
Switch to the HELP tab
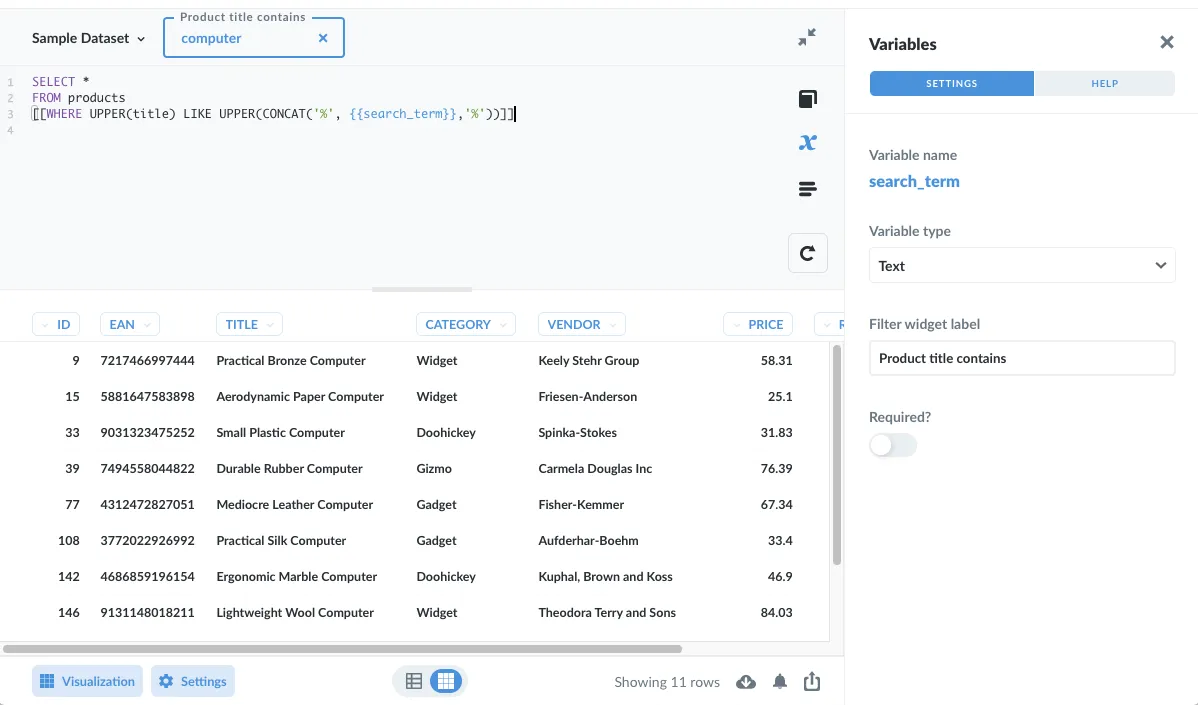[x=1104, y=83]
